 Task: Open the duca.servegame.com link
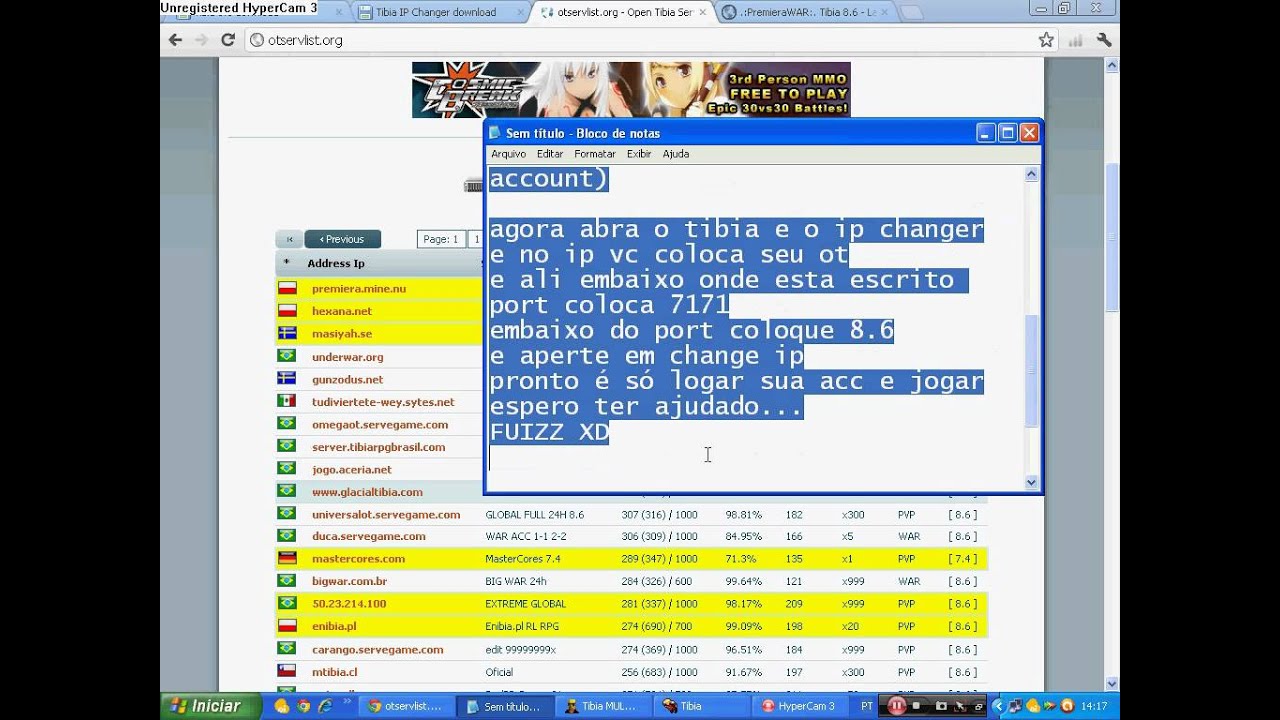pyautogui.click(x=369, y=536)
